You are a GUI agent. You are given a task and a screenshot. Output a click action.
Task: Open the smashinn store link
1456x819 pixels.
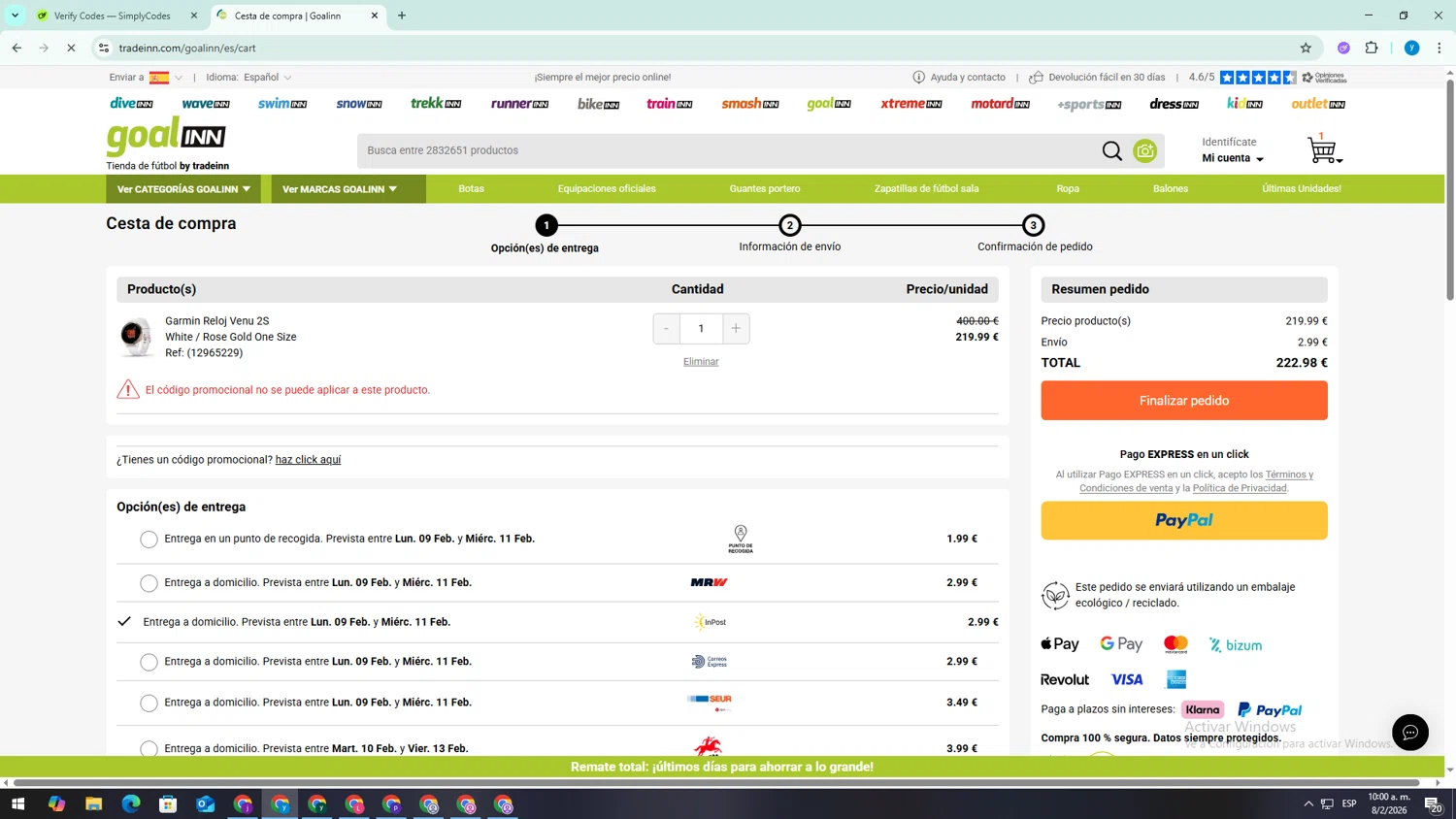click(749, 103)
